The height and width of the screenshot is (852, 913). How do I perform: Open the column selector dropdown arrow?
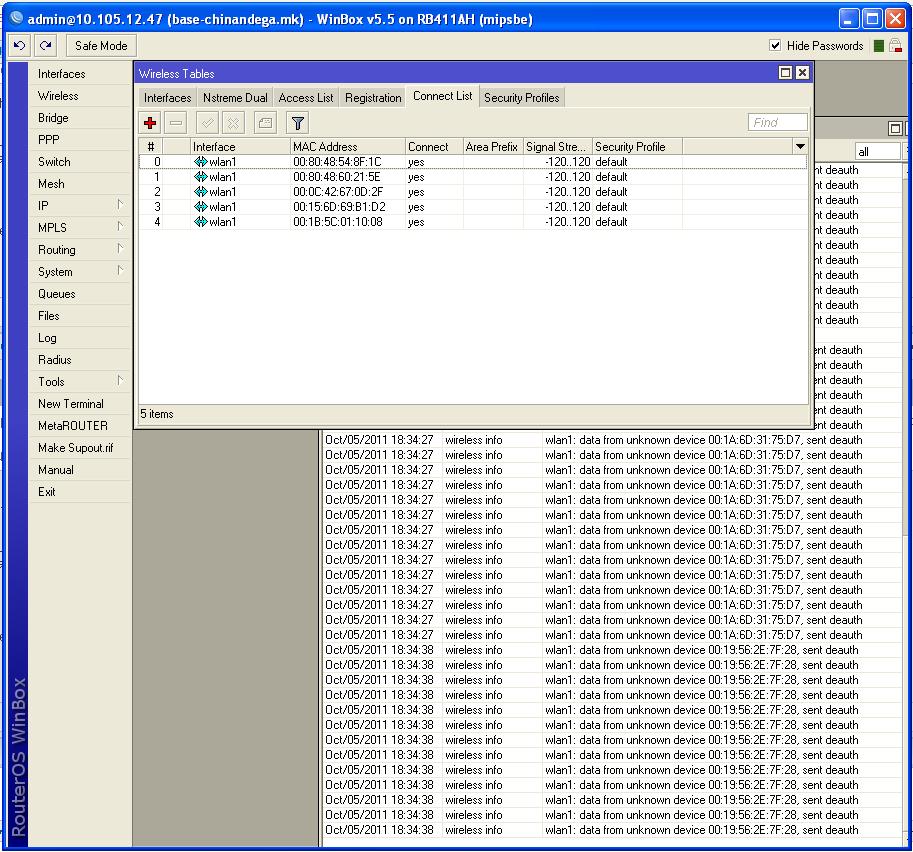[800, 146]
